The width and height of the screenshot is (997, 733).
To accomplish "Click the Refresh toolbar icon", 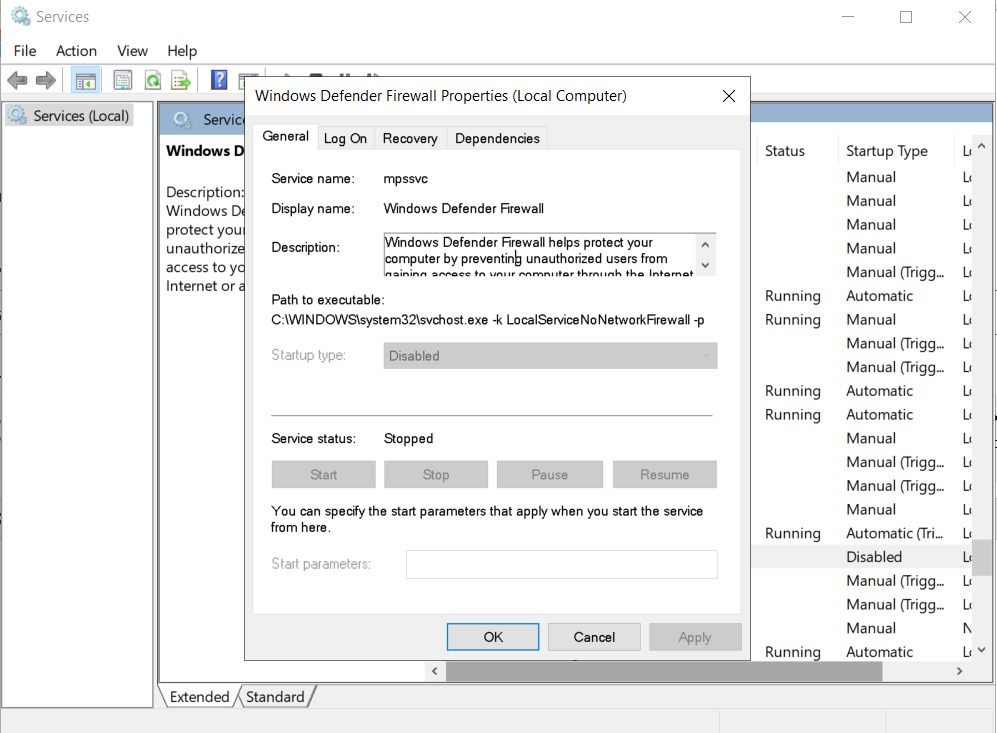I will tap(153, 81).
